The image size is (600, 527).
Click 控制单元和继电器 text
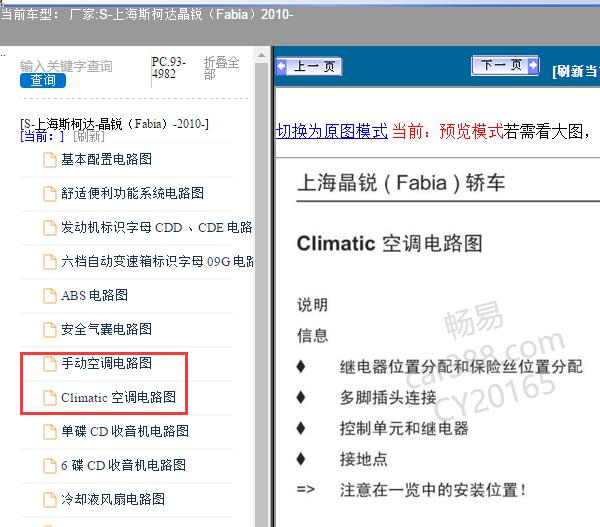point(404,428)
